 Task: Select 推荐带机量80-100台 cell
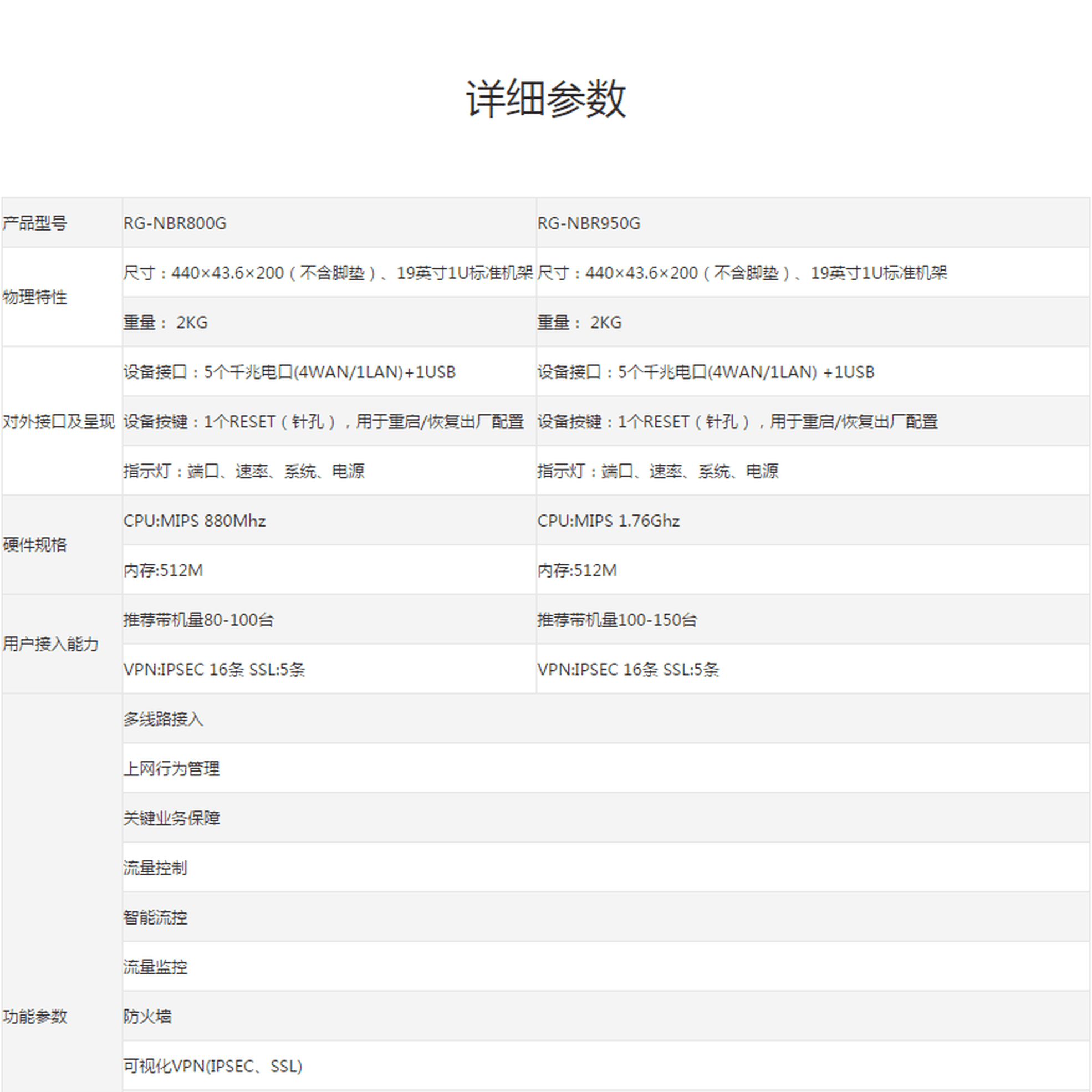[329, 620]
